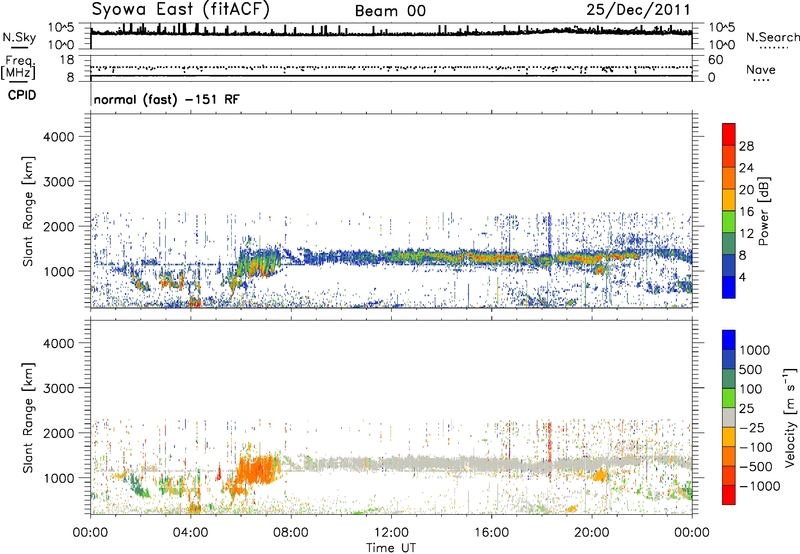Click the '24' label on Power color bar
The width and height of the screenshot is (800, 554).
(x=746, y=168)
